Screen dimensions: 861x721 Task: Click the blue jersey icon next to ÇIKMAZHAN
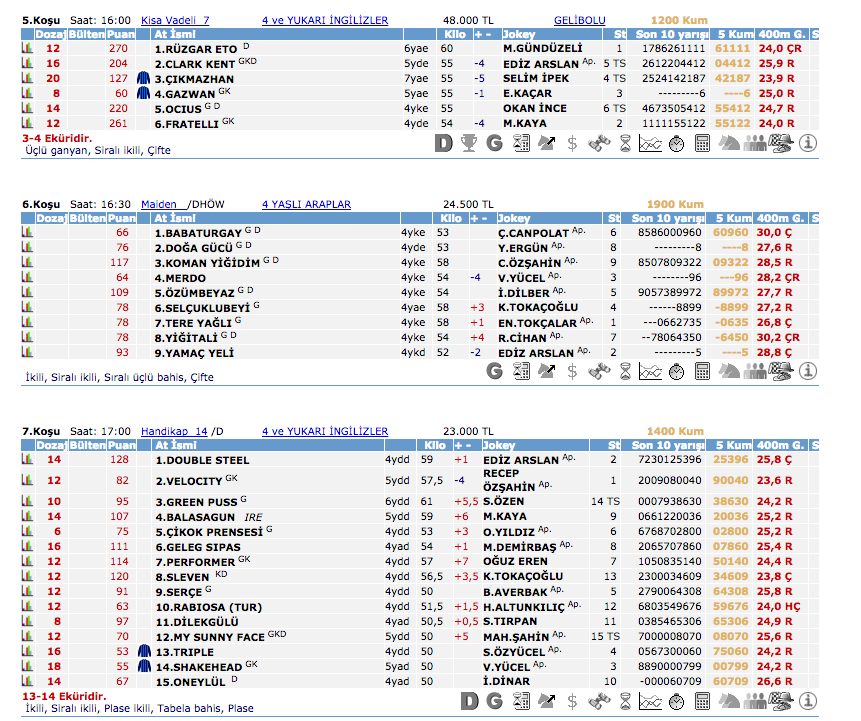143,78
